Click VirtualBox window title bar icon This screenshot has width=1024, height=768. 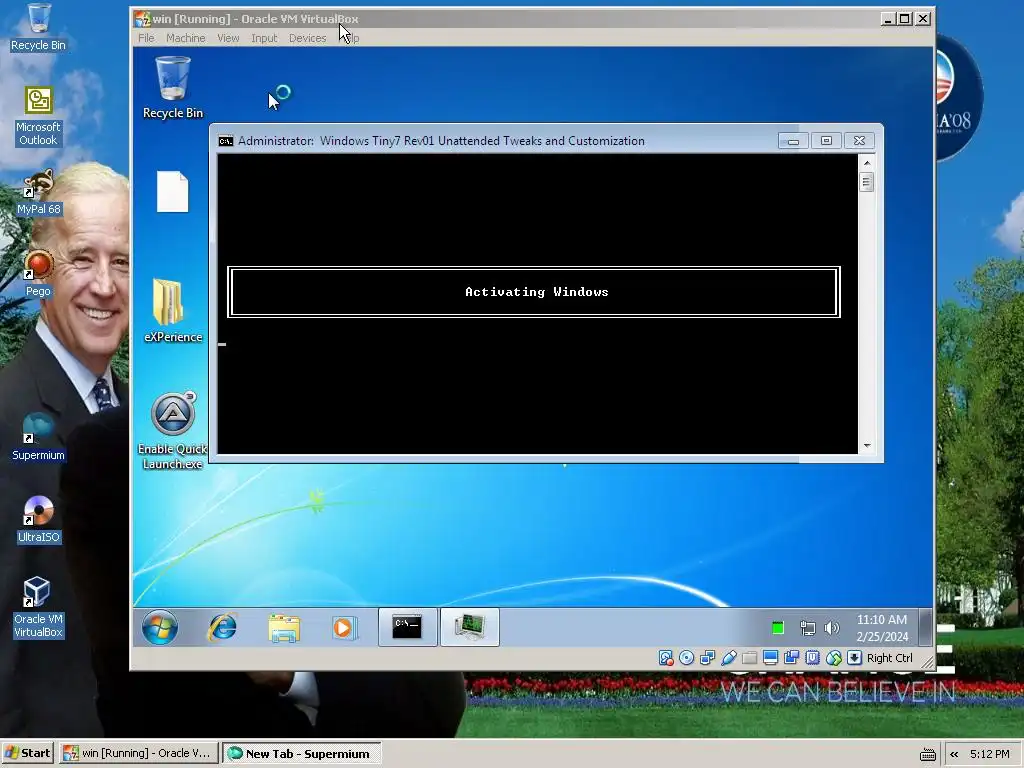pos(142,19)
